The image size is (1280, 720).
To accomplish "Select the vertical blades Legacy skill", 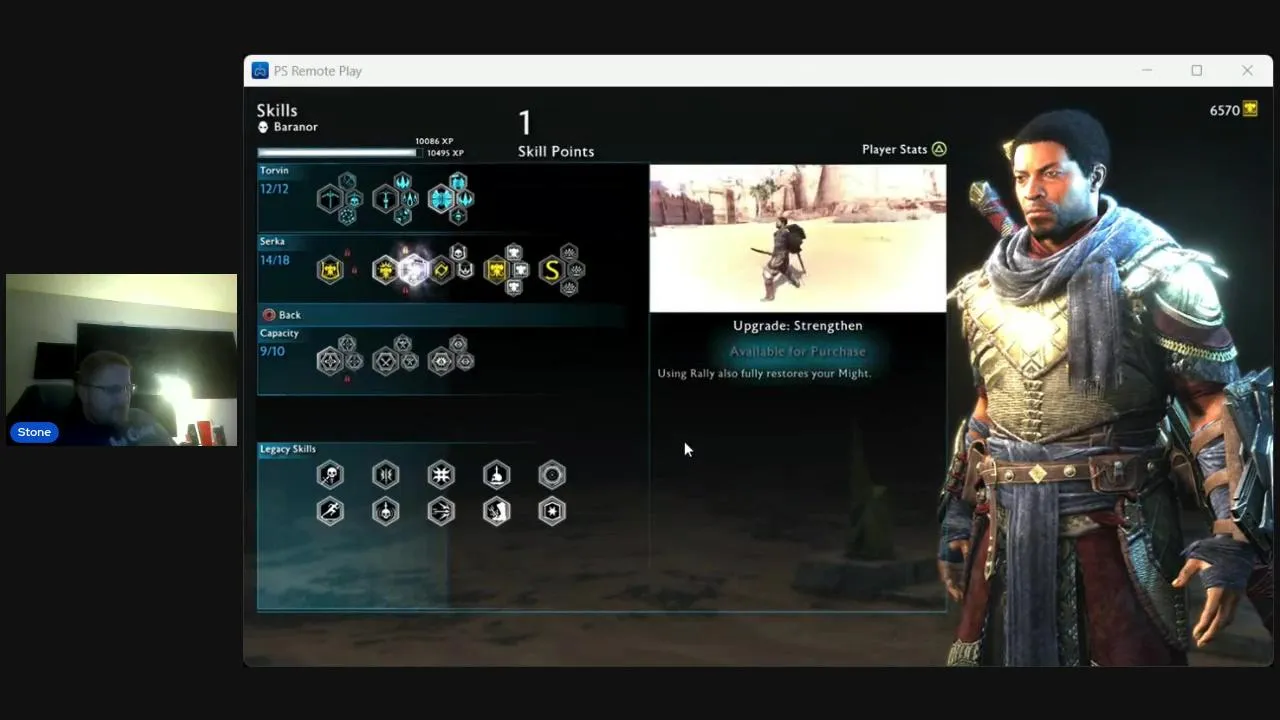I will [385, 475].
